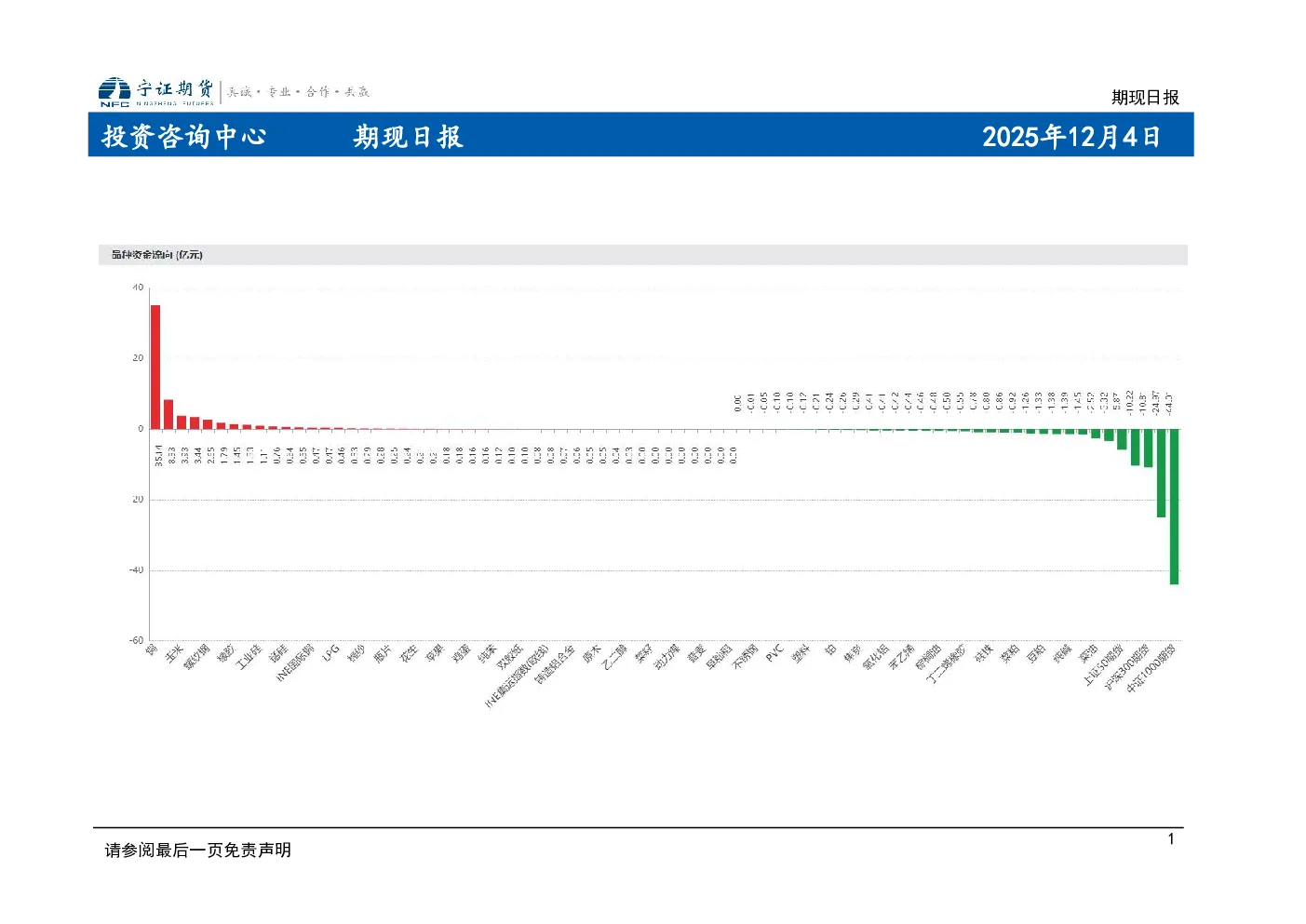
Task: Click the y-axis tick label -40
Action: [137, 570]
